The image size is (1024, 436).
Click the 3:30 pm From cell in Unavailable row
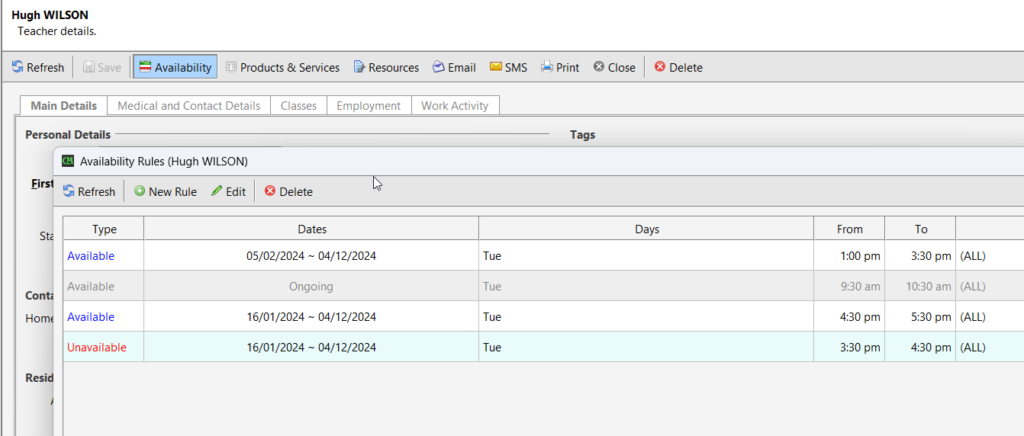click(850, 347)
